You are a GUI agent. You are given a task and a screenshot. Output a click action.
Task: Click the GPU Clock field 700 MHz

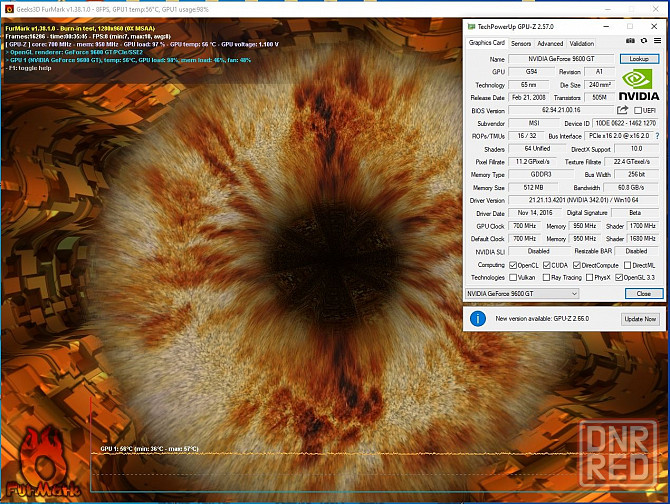click(524, 226)
